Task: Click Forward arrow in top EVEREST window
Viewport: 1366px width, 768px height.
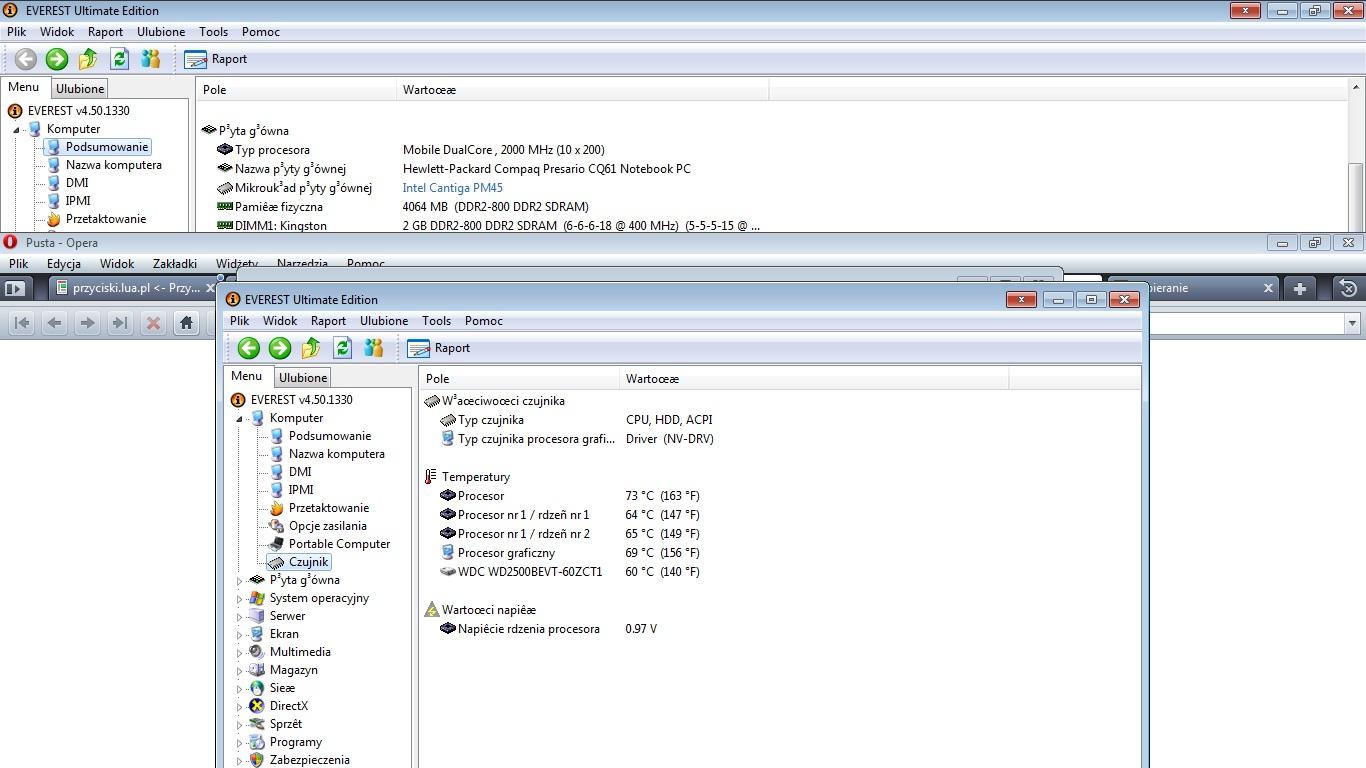Action: click(57, 59)
